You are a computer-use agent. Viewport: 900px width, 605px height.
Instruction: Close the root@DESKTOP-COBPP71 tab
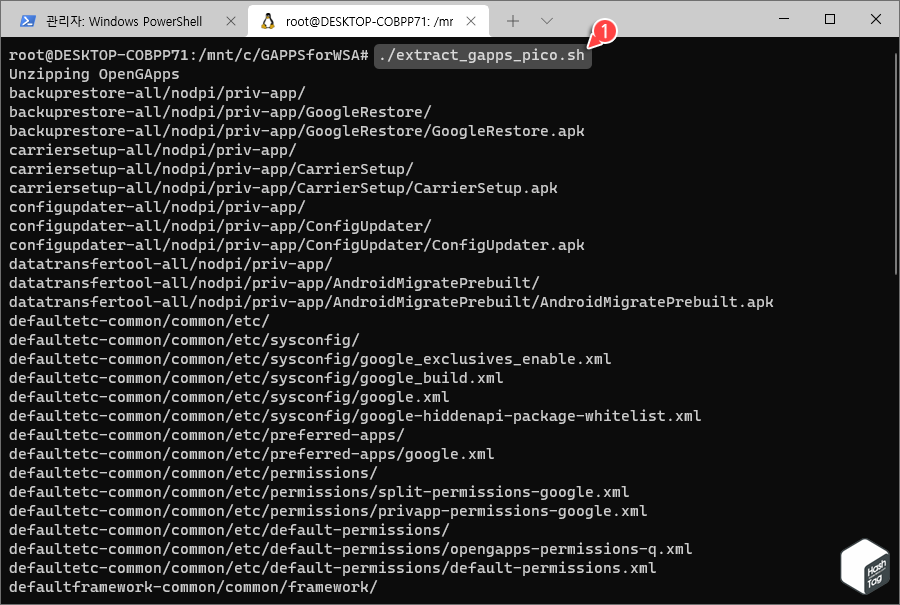tap(471, 21)
